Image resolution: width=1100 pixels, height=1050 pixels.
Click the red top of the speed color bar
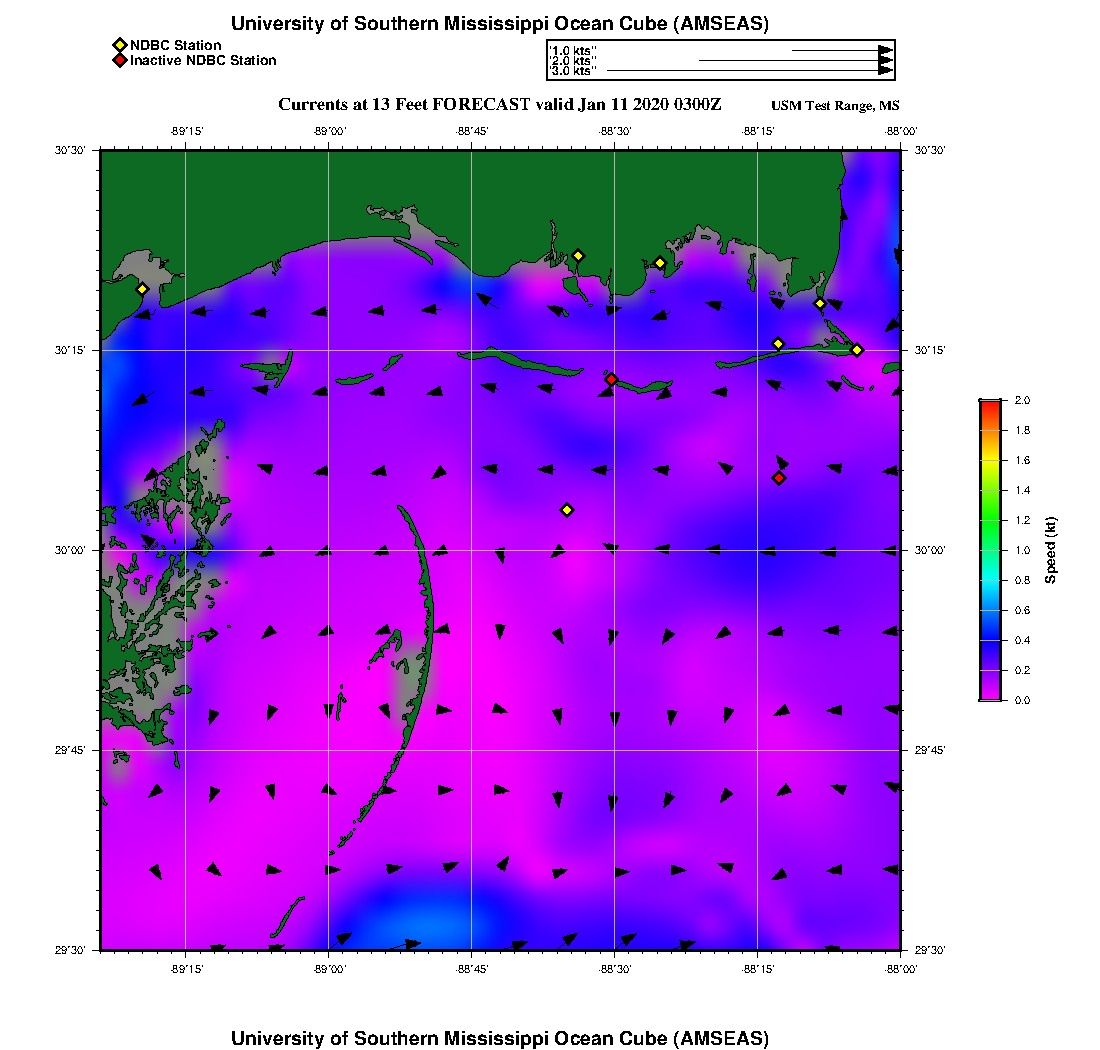[990, 404]
